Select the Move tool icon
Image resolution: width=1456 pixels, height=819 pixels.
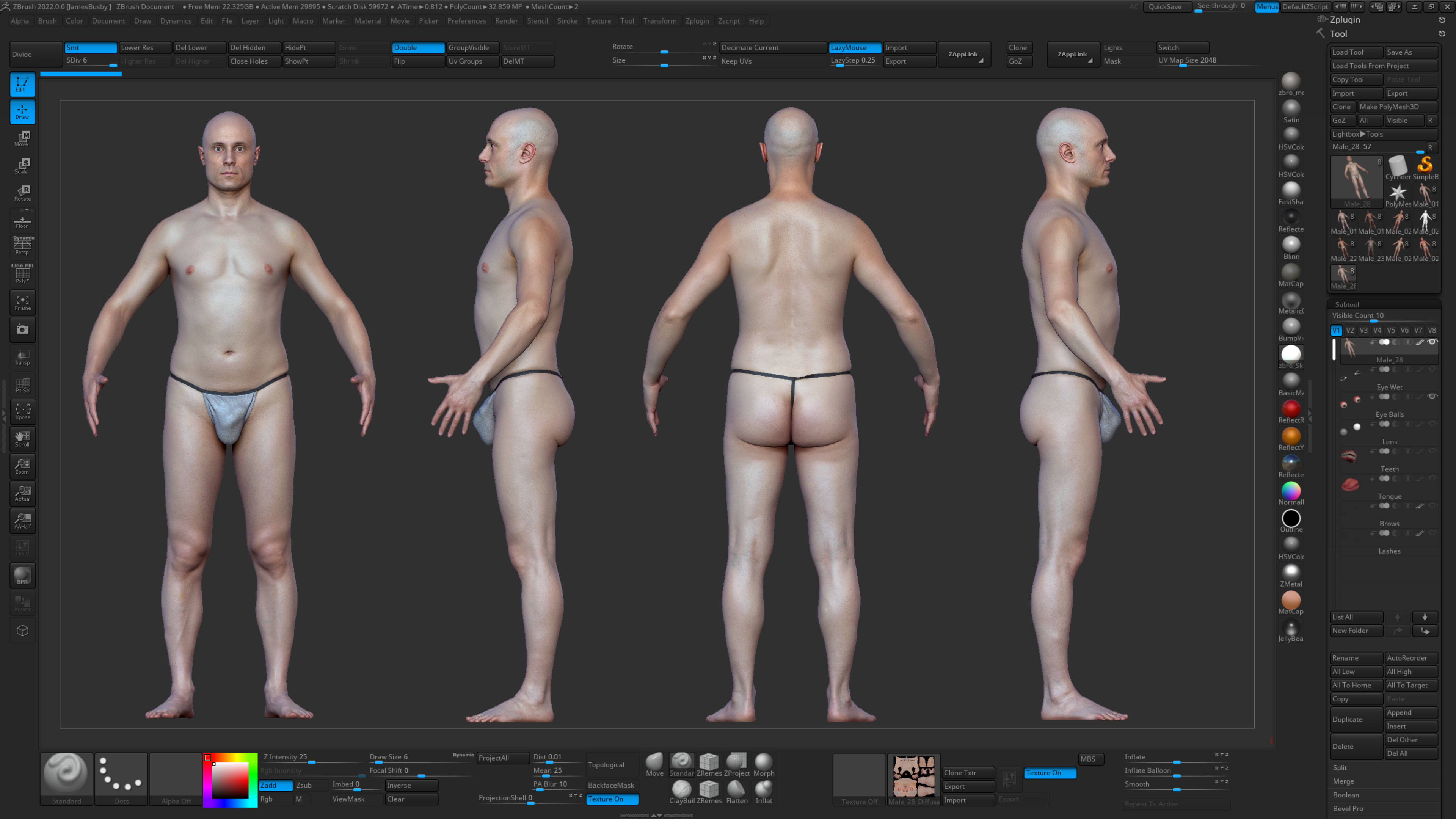23,138
